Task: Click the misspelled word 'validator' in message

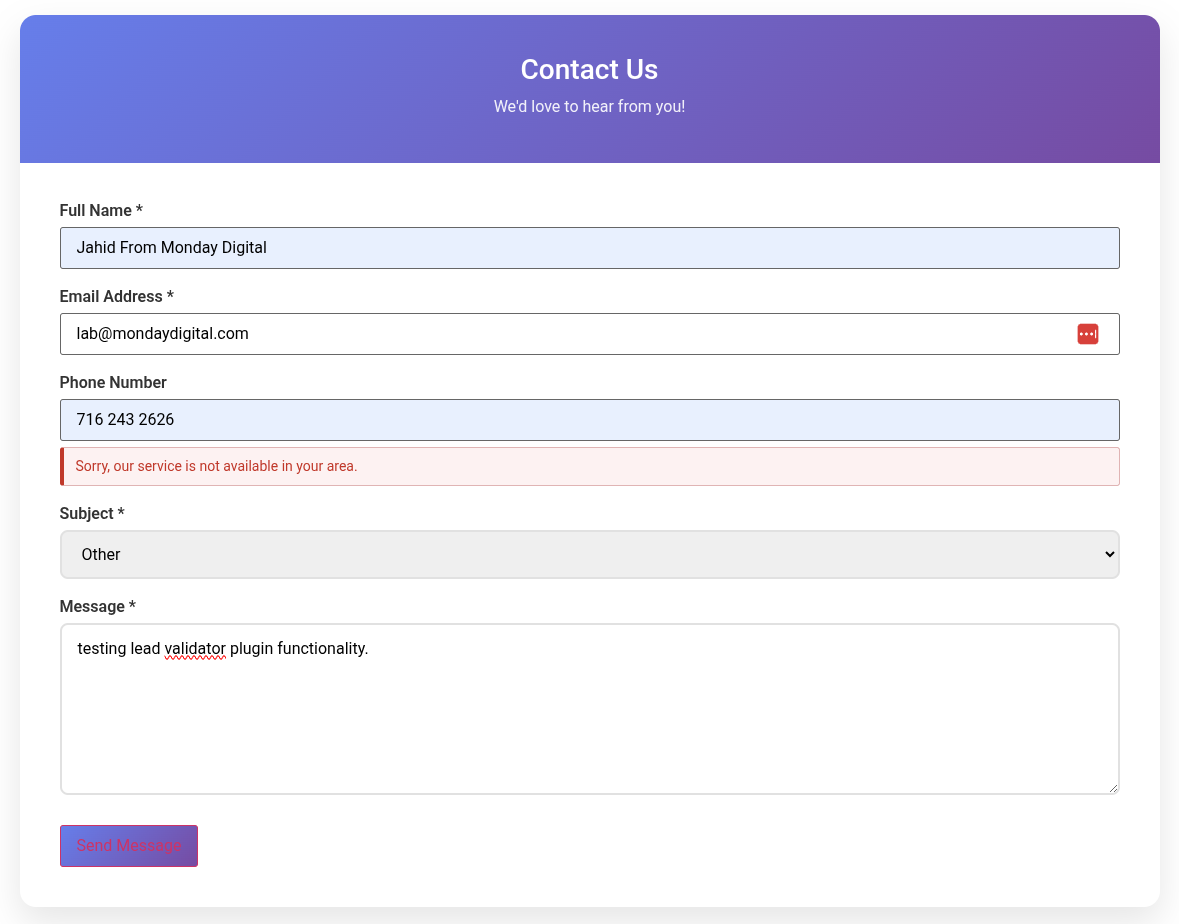Action: (x=195, y=649)
